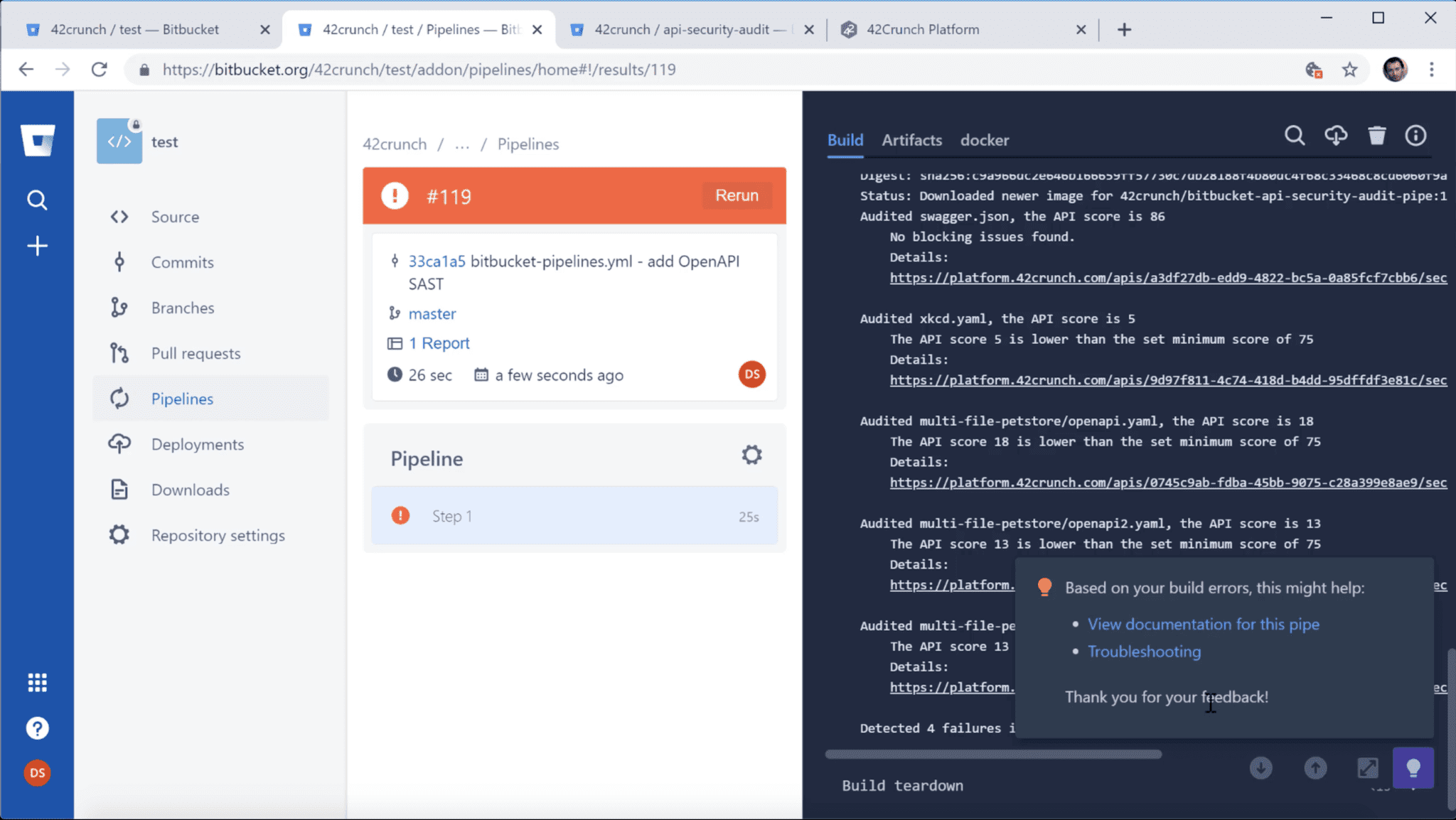Click the browser forward arrow
The width and height of the screenshot is (1456, 820).
tap(63, 69)
